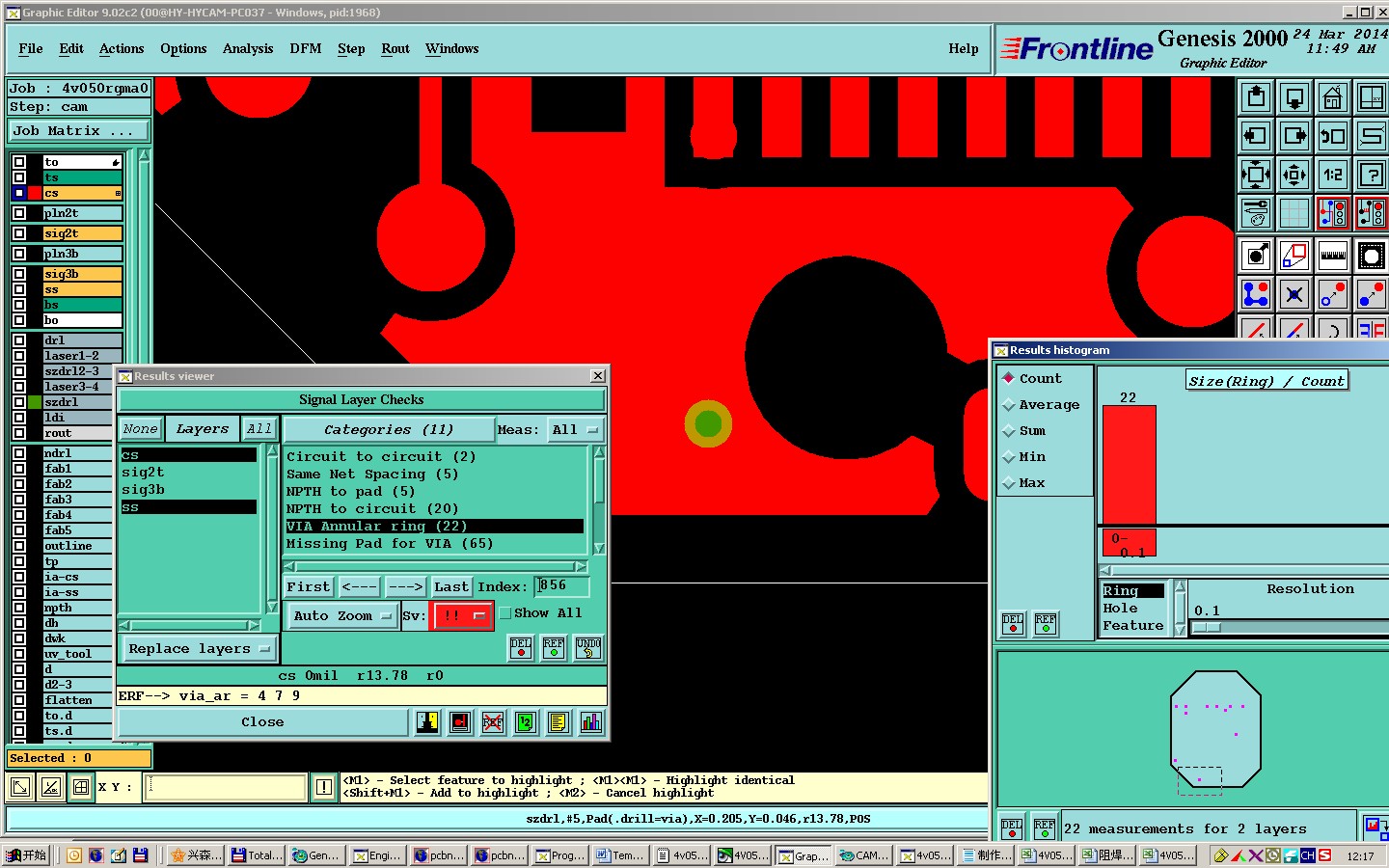
Task: Click the pan up icon in view toolbar
Action: 1256,97
